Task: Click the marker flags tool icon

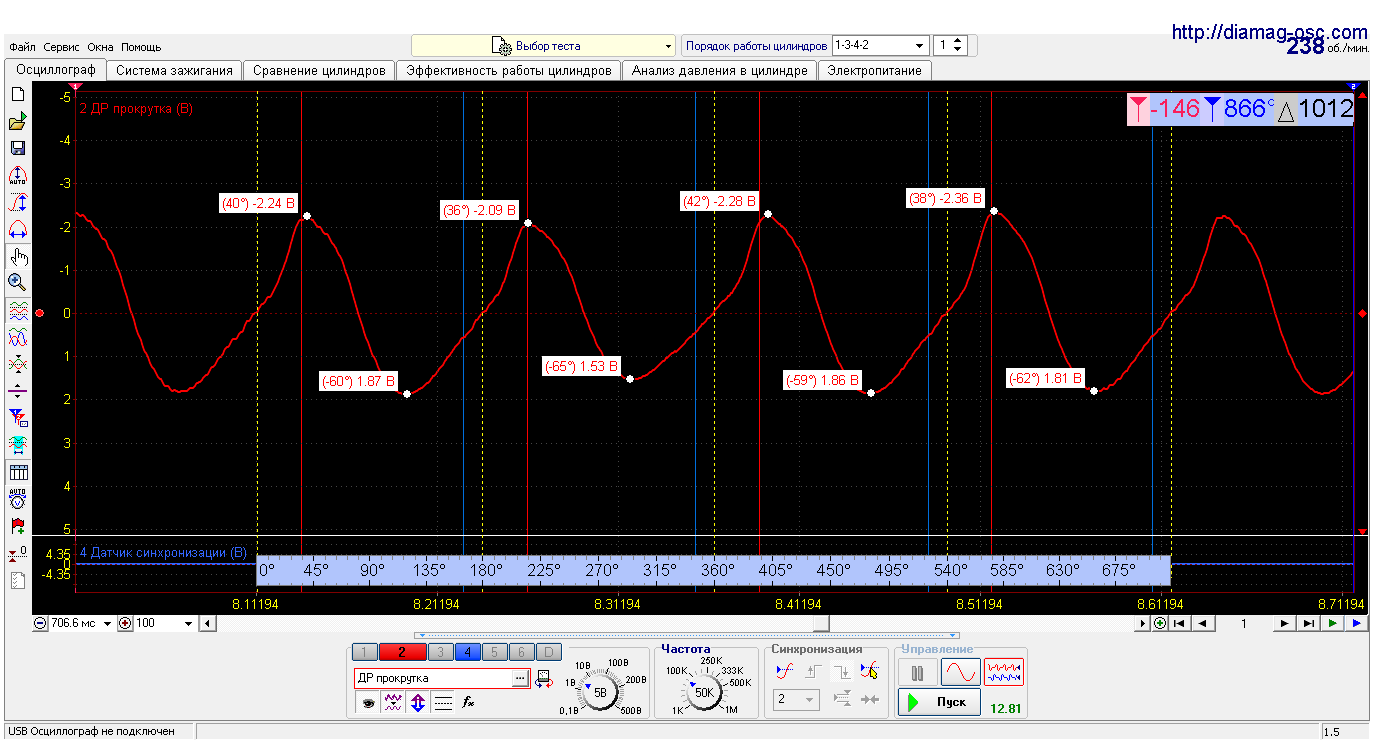Action: pyautogui.click(x=17, y=417)
